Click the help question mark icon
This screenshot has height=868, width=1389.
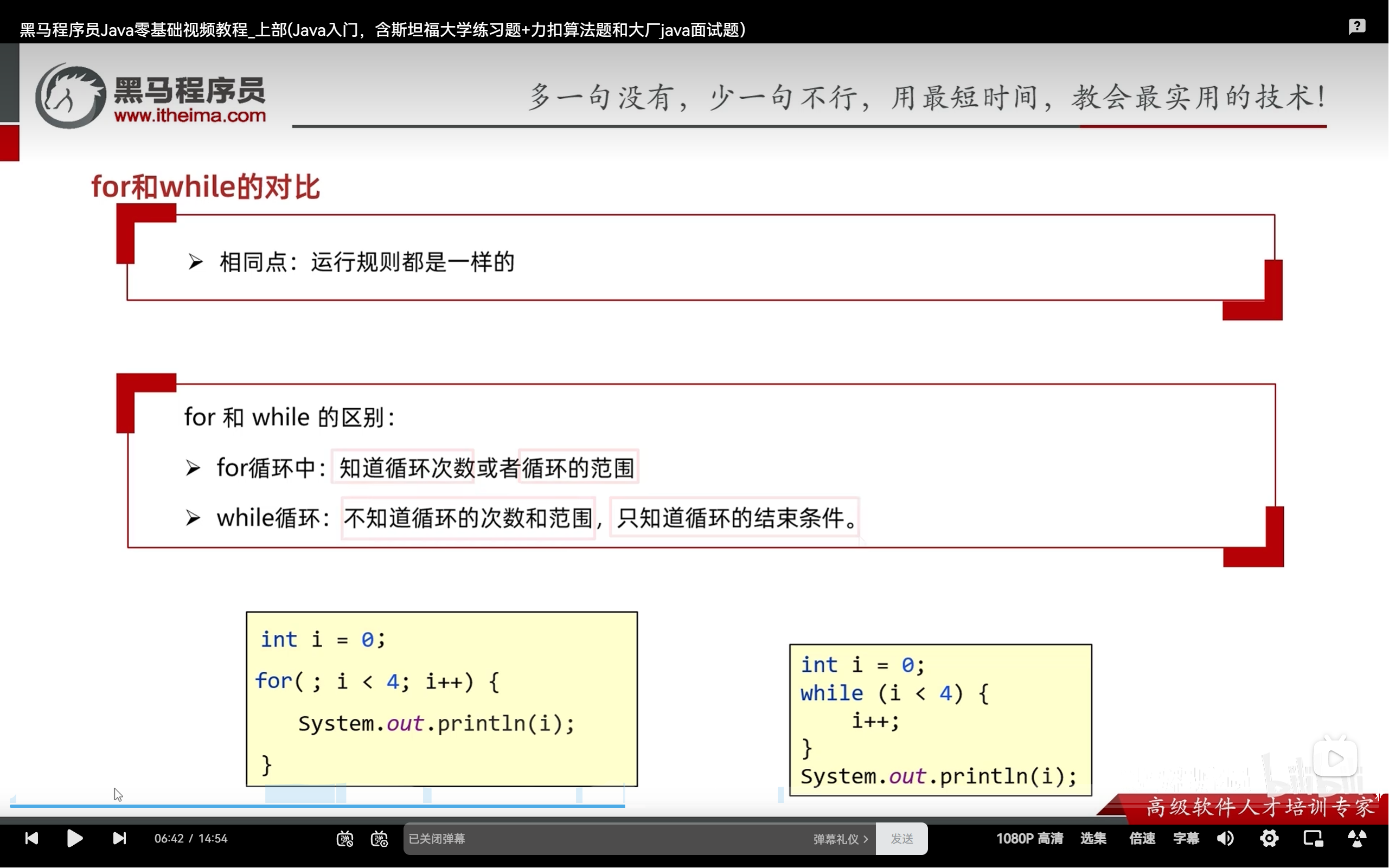(x=1356, y=27)
